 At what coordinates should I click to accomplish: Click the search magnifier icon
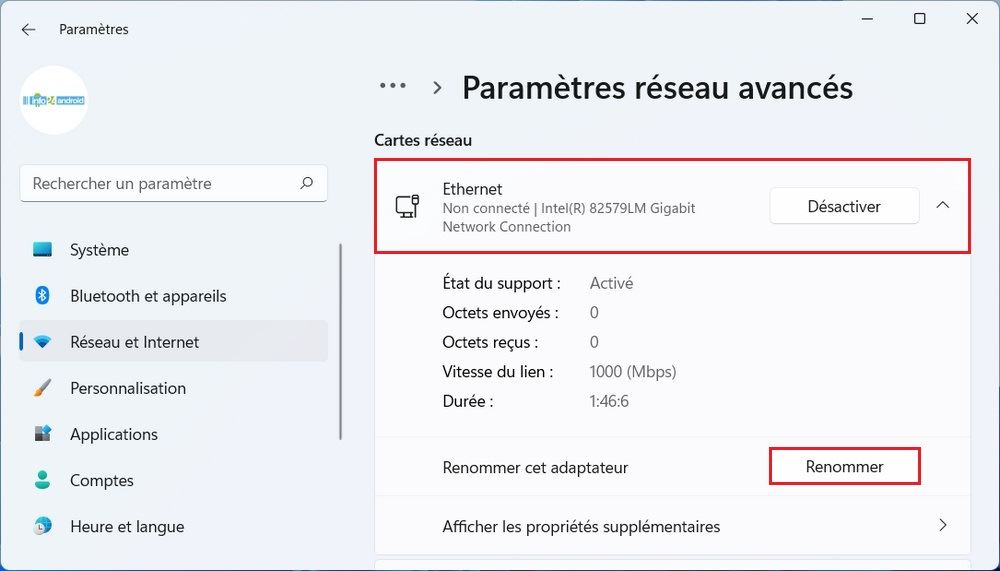pyautogui.click(x=307, y=183)
